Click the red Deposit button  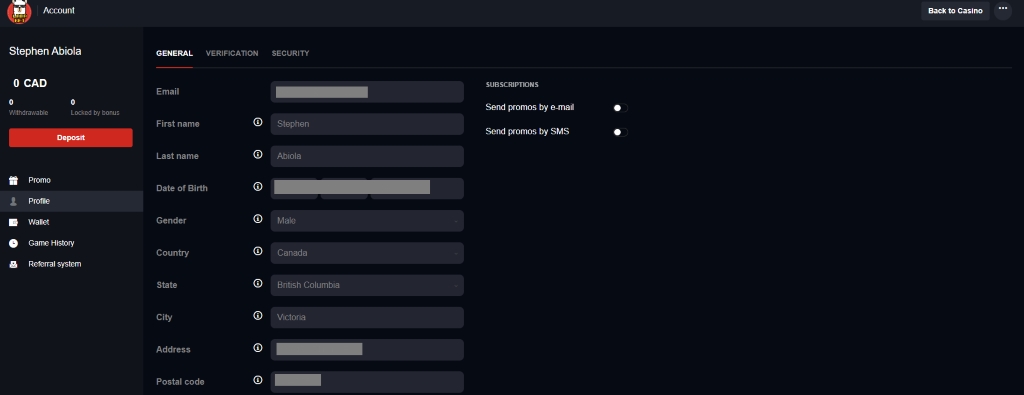tap(71, 138)
